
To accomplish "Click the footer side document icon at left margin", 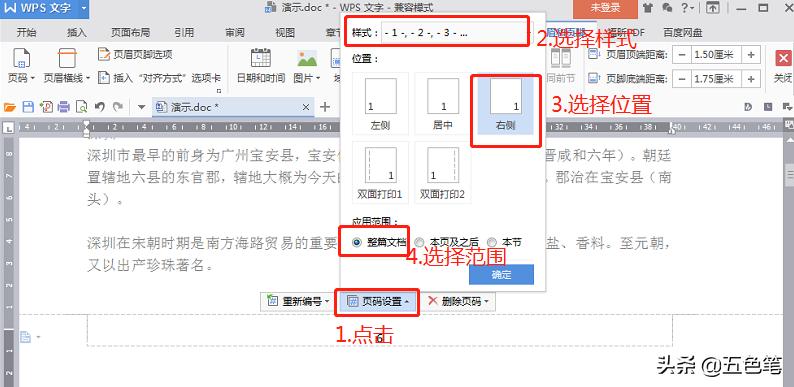I will click(25, 336).
